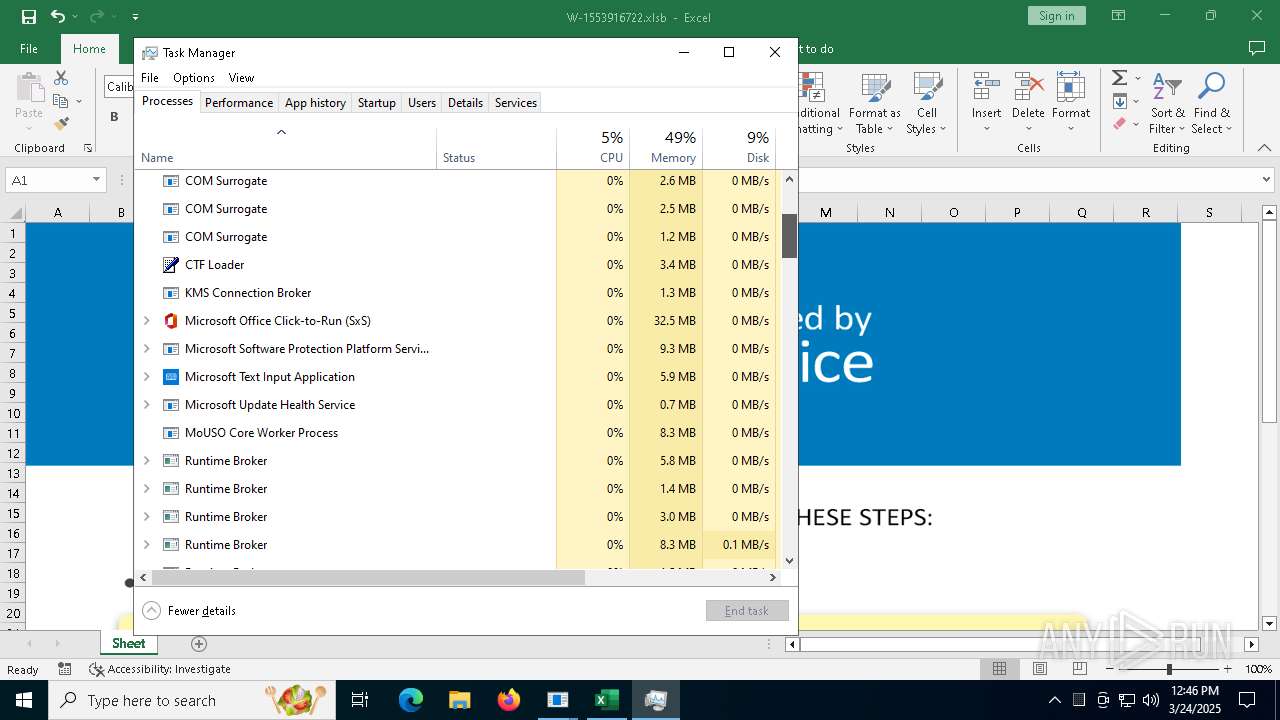Expand the Excel formula bar

1268,180
